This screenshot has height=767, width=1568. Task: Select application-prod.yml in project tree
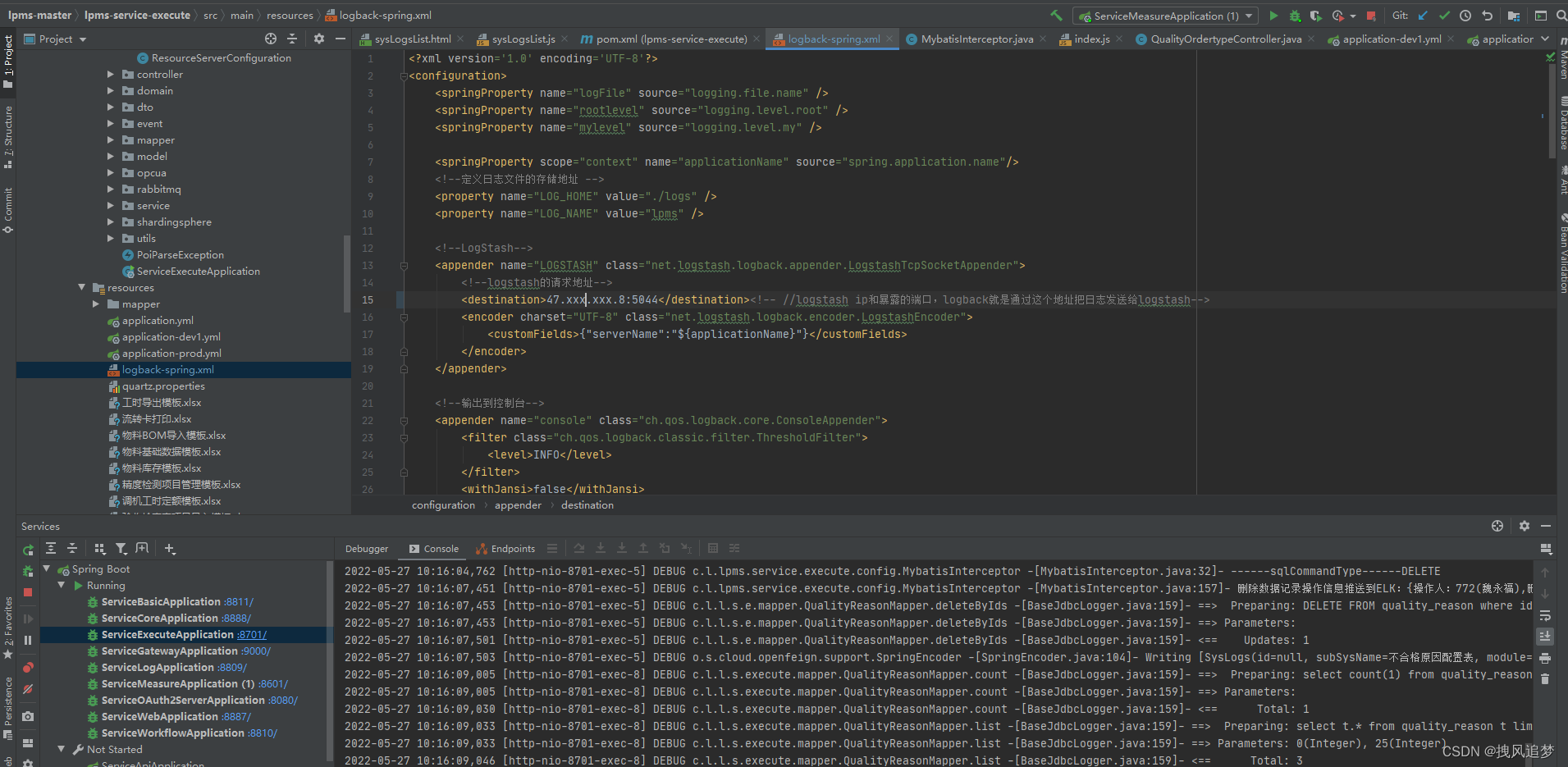pos(171,354)
